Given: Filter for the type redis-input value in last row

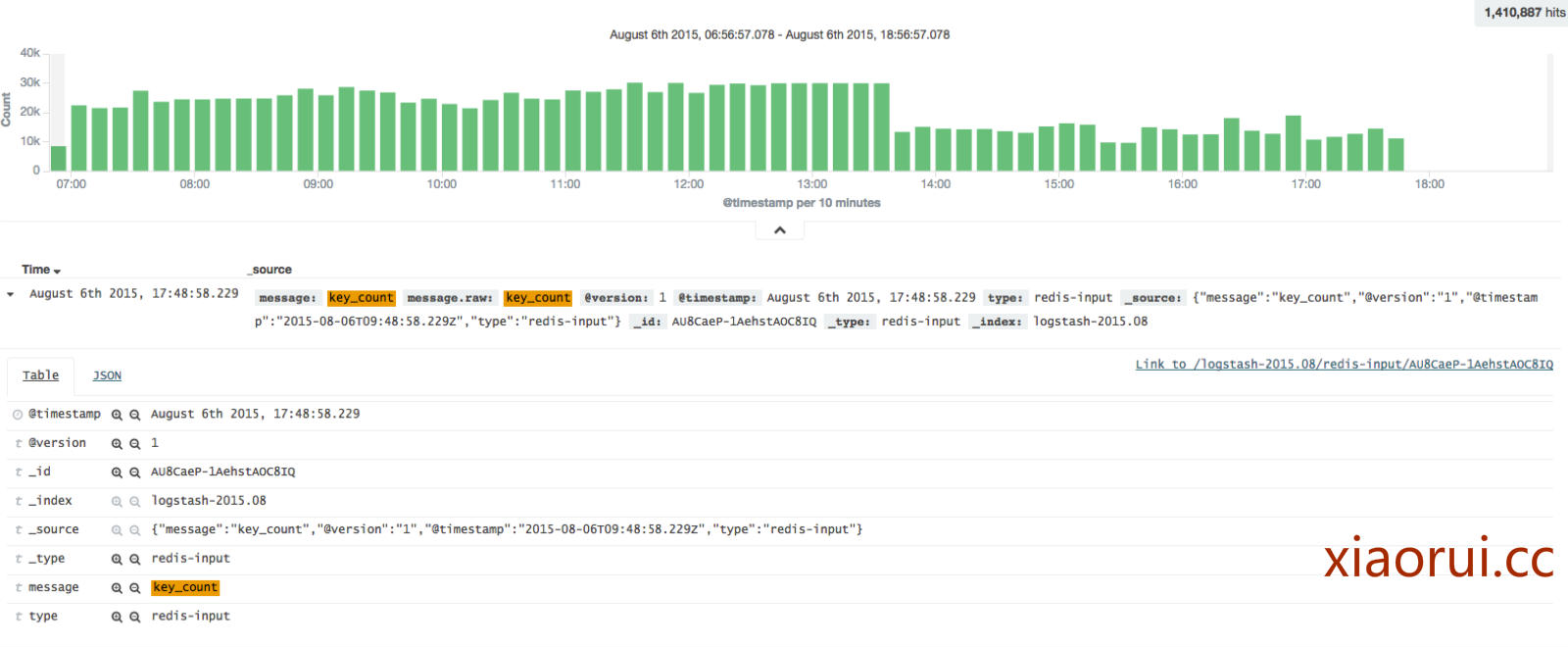Looking at the screenshot, I should [117, 617].
